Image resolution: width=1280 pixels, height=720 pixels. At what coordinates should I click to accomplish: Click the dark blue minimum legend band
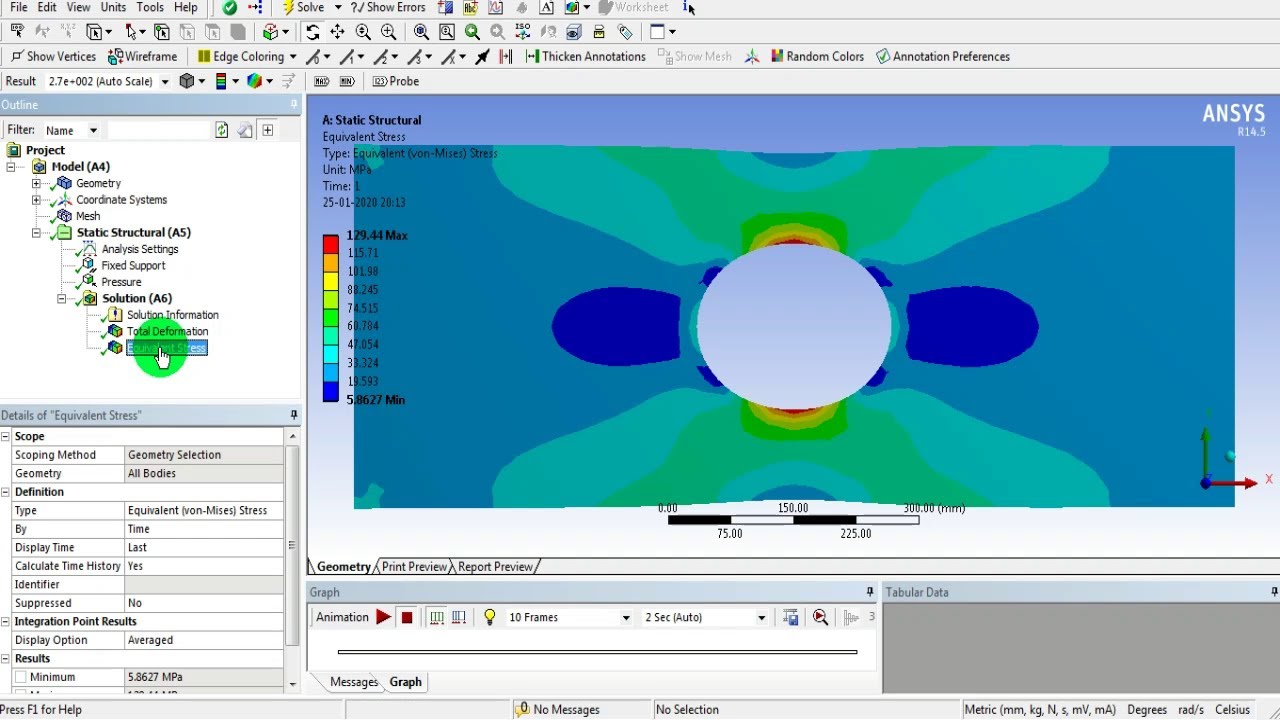point(330,391)
